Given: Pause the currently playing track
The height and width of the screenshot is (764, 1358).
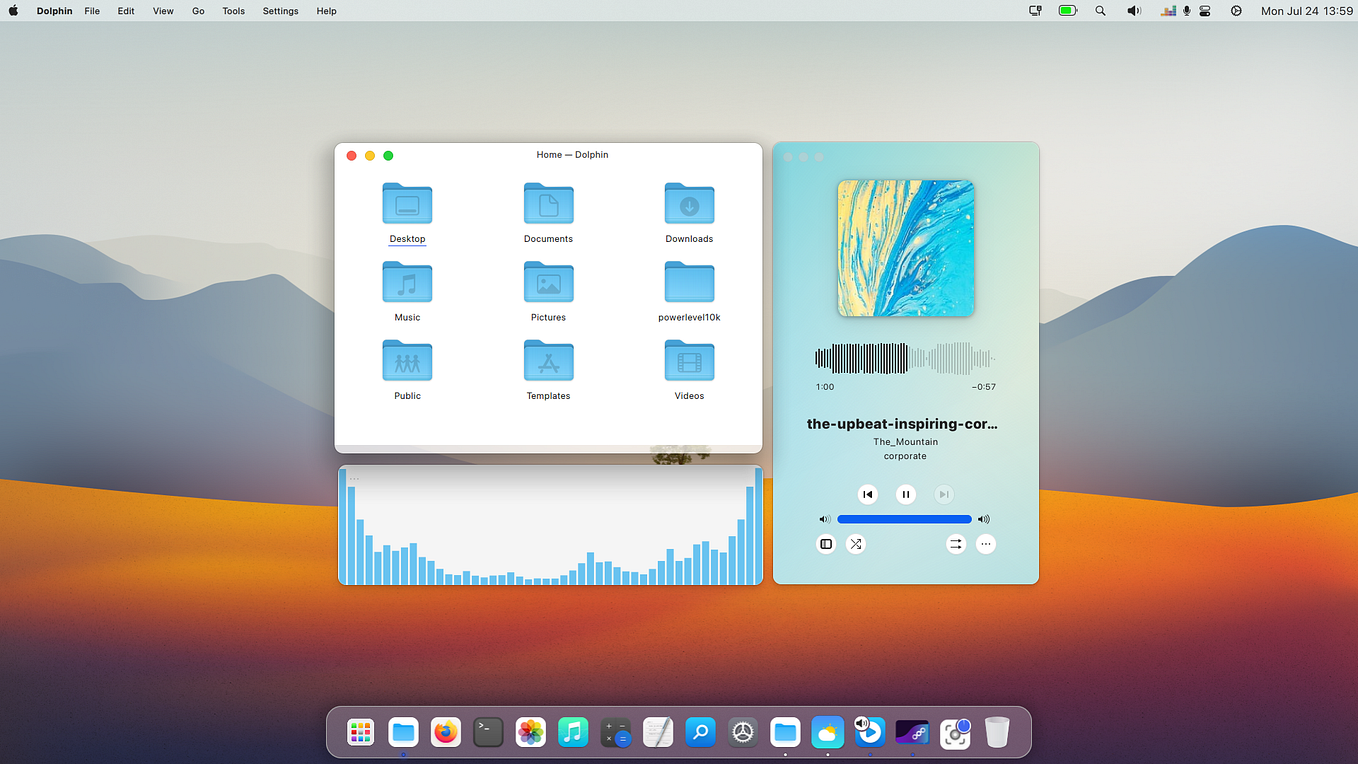Looking at the screenshot, I should (905, 493).
